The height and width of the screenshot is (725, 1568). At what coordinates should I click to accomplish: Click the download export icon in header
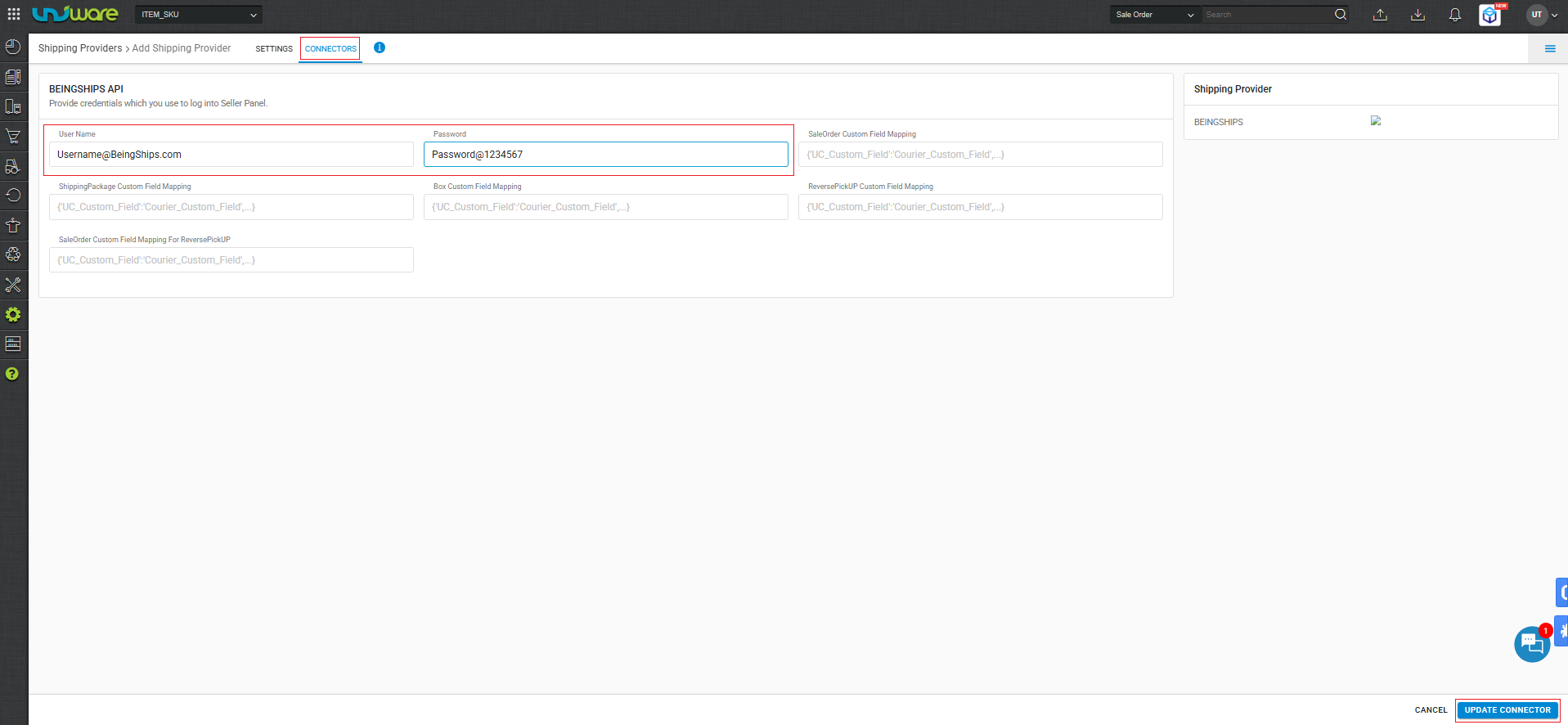[x=1418, y=15]
